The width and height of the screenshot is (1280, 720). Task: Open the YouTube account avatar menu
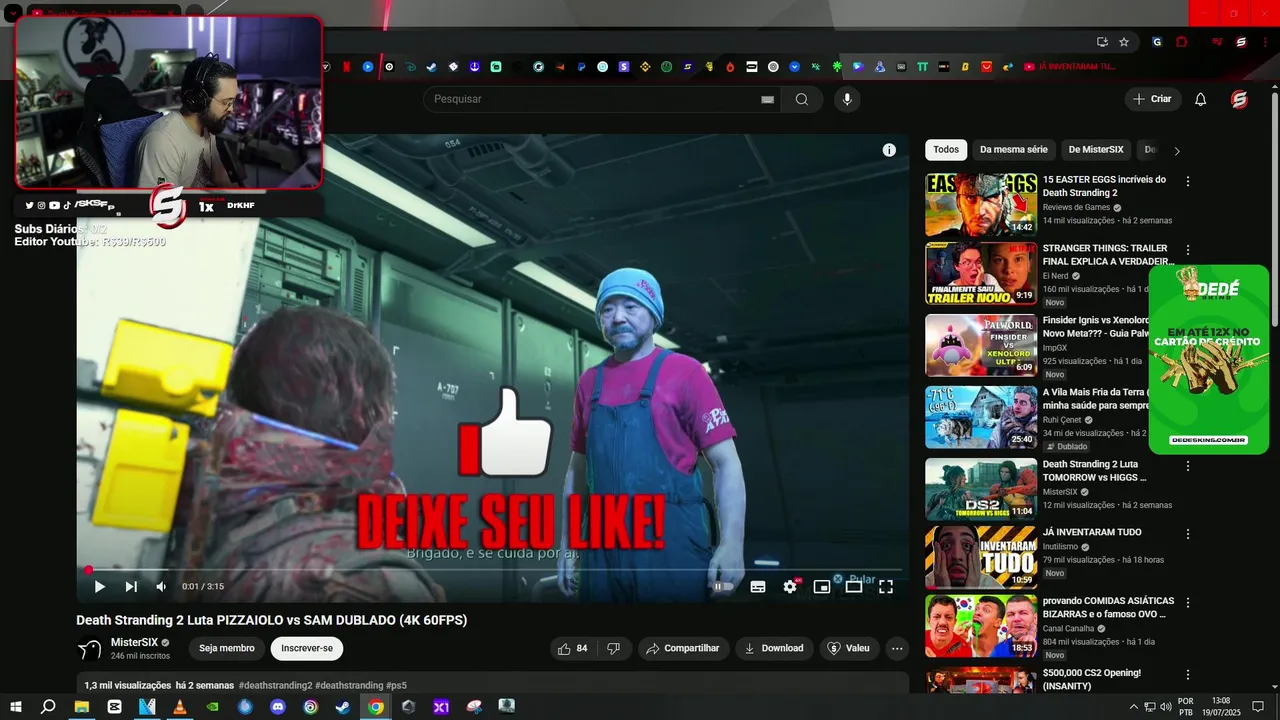coord(1239,99)
